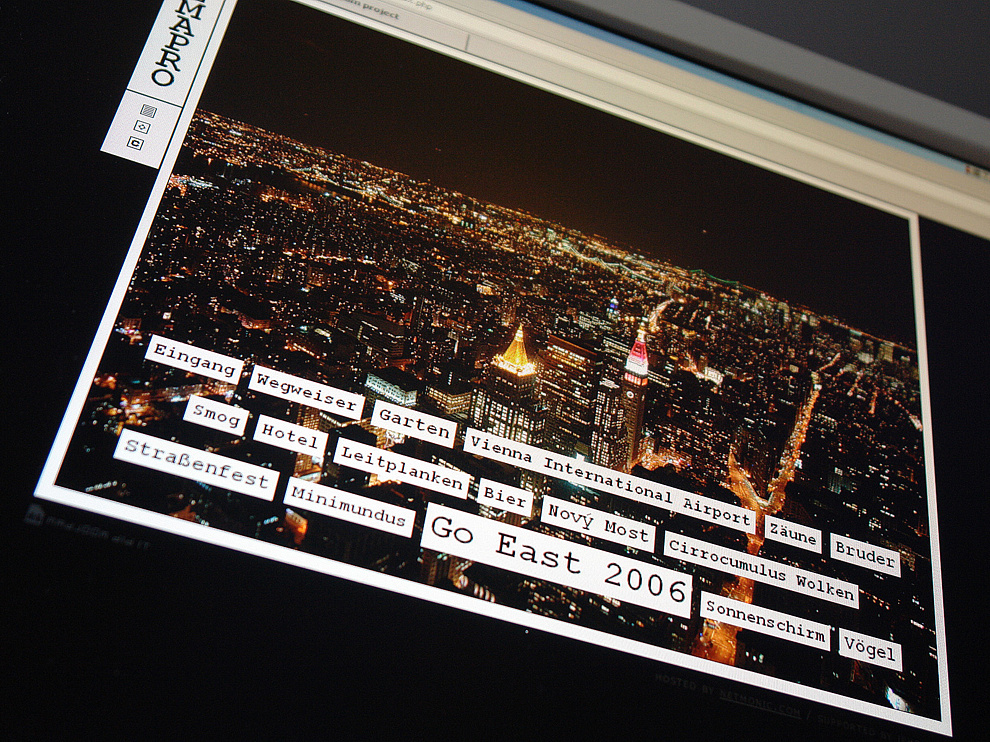
Task: Open the Minimundus tag
Action: [349, 507]
